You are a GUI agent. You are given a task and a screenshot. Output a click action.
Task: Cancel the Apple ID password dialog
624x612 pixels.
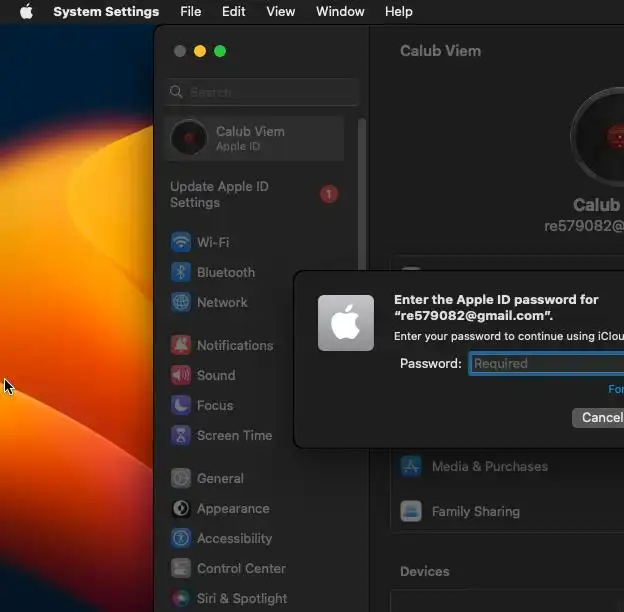(598, 418)
